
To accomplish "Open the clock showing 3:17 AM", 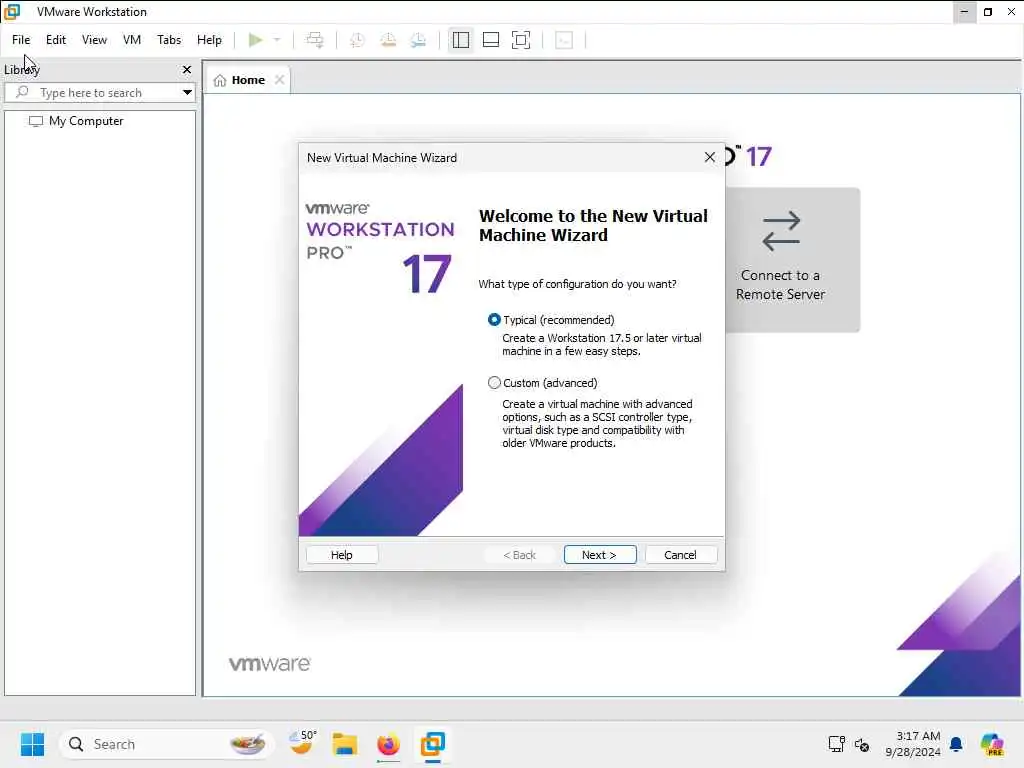I will click(x=912, y=744).
